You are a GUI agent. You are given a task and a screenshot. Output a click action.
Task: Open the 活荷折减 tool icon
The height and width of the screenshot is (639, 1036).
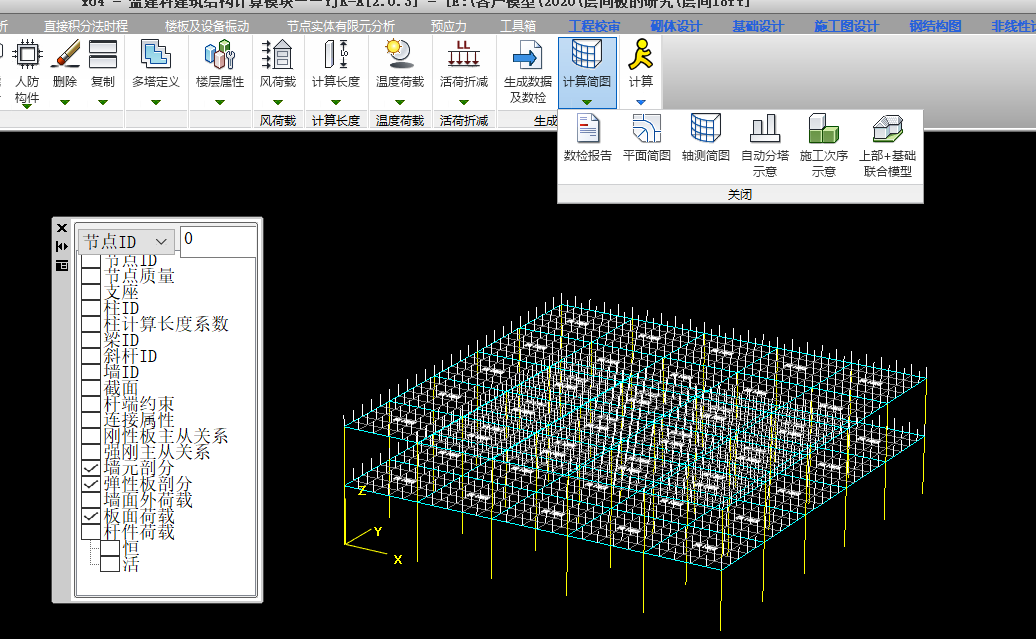(464, 54)
